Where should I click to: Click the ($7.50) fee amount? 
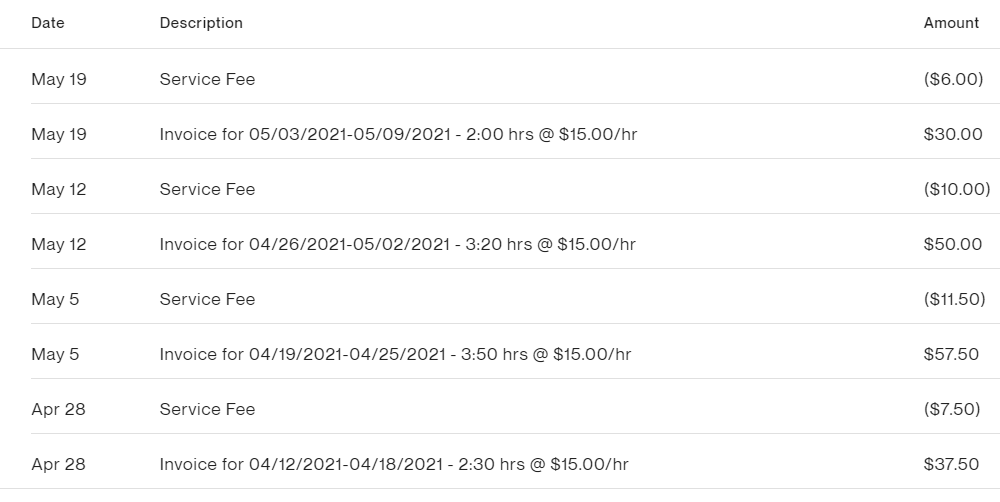[x=952, y=410]
